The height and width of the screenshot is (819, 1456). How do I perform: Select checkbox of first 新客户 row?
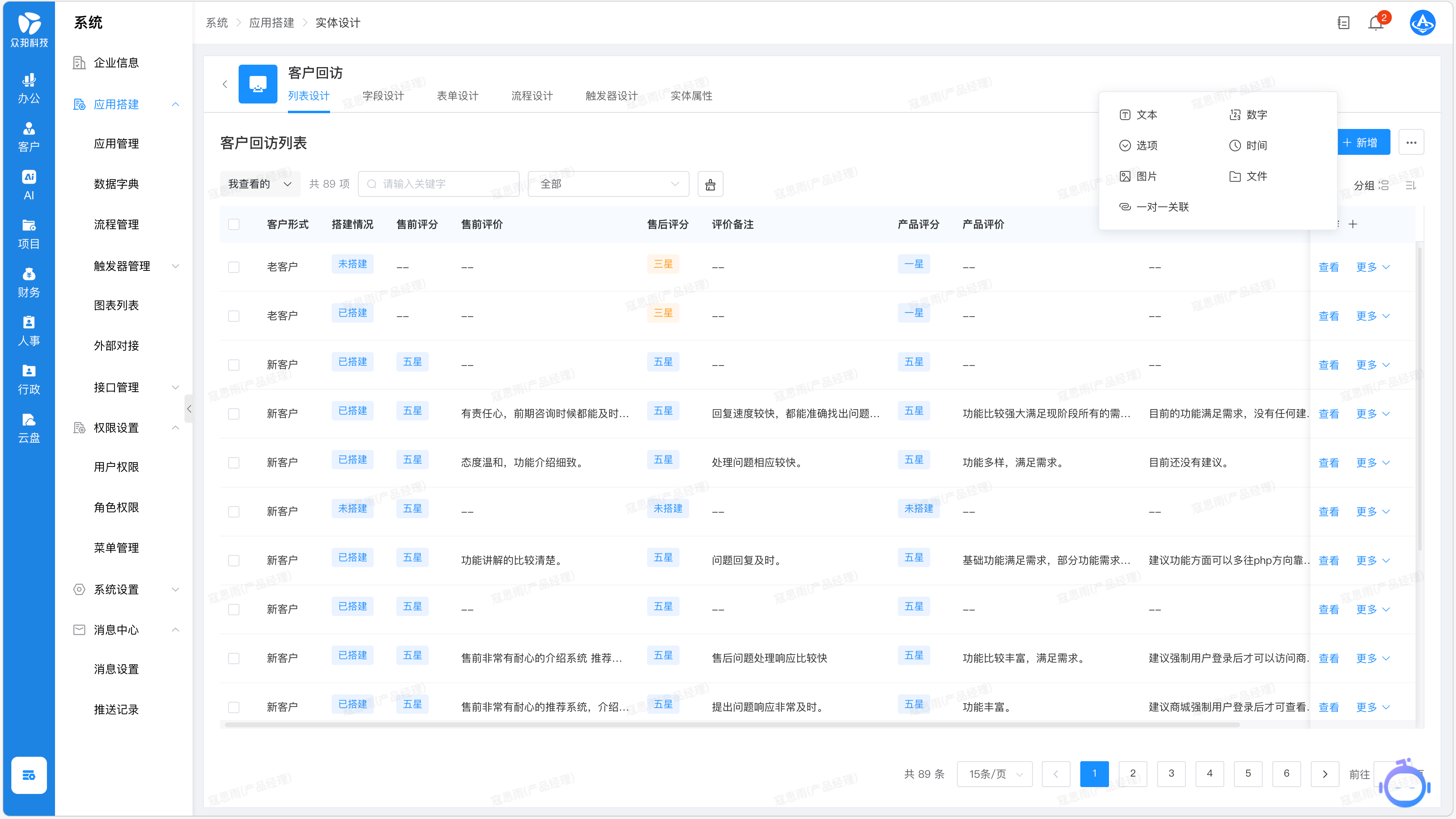pos(233,365)
